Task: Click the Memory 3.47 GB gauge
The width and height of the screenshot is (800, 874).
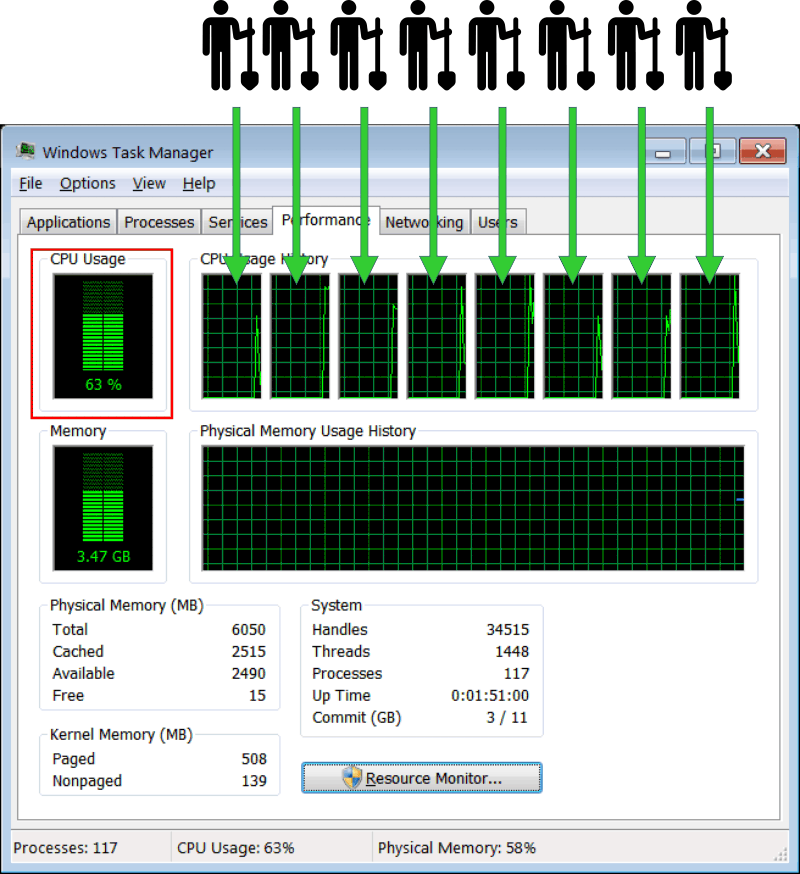Action: pyautogui.click(x=103, y=508)
